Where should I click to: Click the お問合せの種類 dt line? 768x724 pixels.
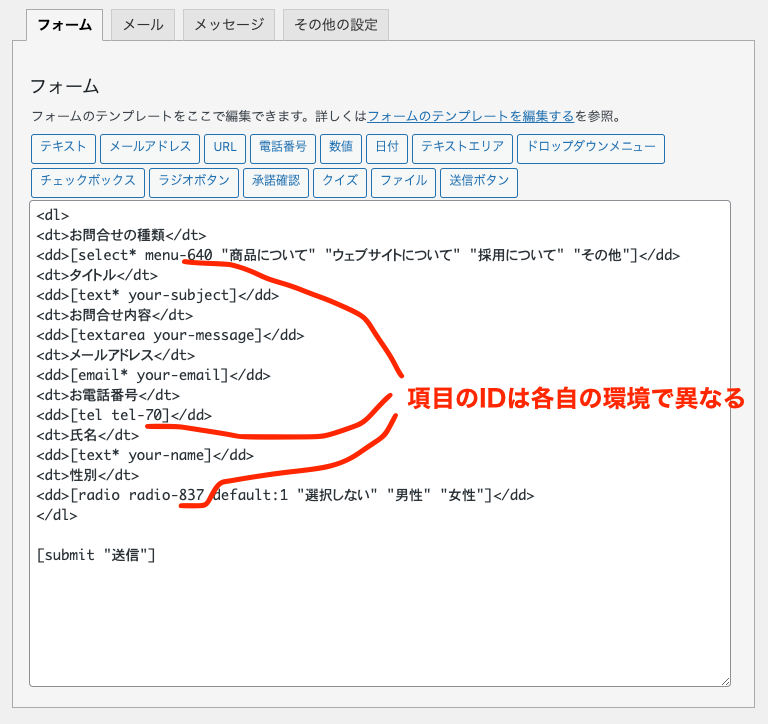(x=121, y=235)
